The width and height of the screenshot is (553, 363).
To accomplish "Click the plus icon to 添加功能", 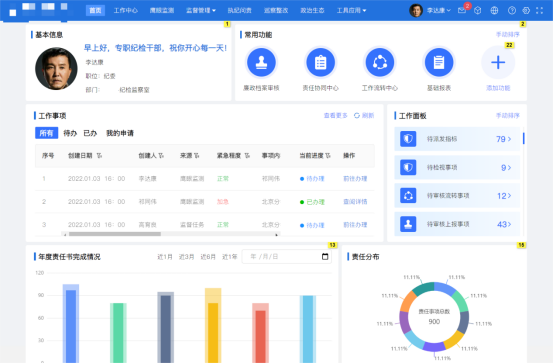I will [498, 63].
